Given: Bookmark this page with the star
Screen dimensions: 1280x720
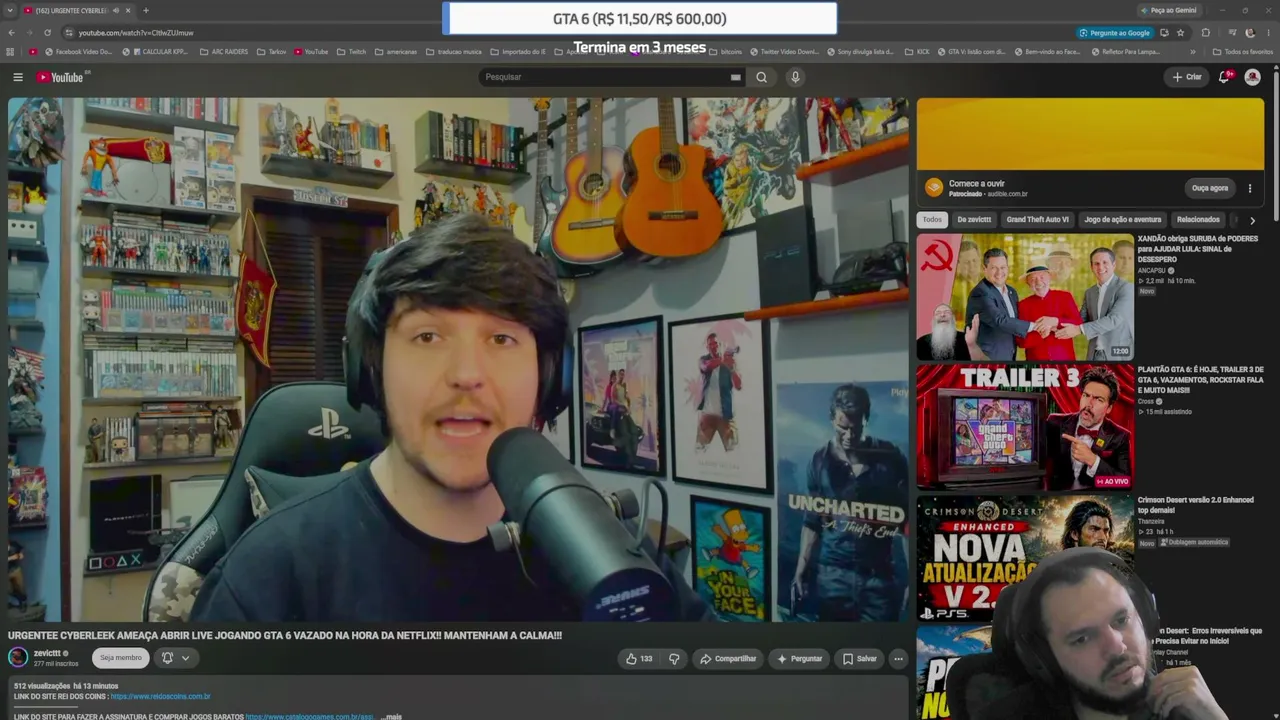Looking at the screenshot, I should tap(1181, 33).
